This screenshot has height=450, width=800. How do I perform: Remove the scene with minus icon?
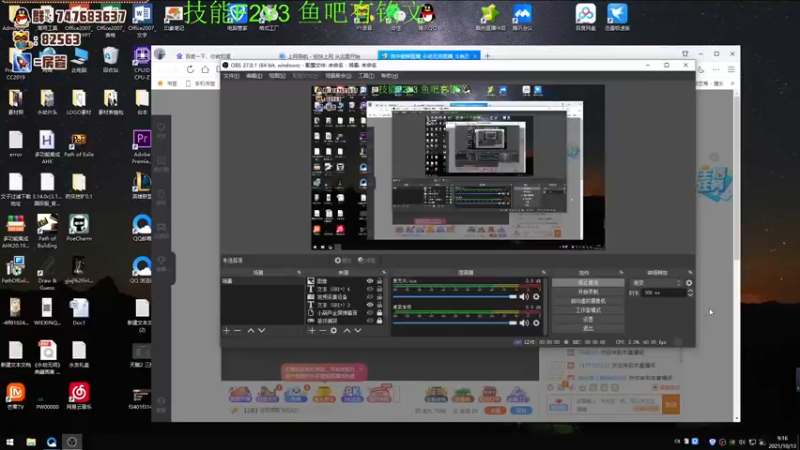(x=237, y=331)
